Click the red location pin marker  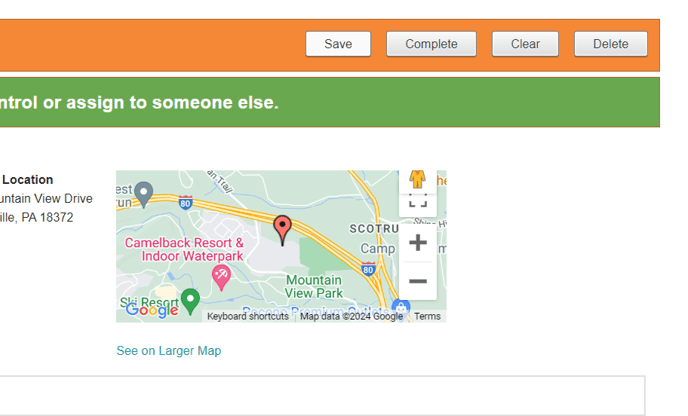pos(283,229)
